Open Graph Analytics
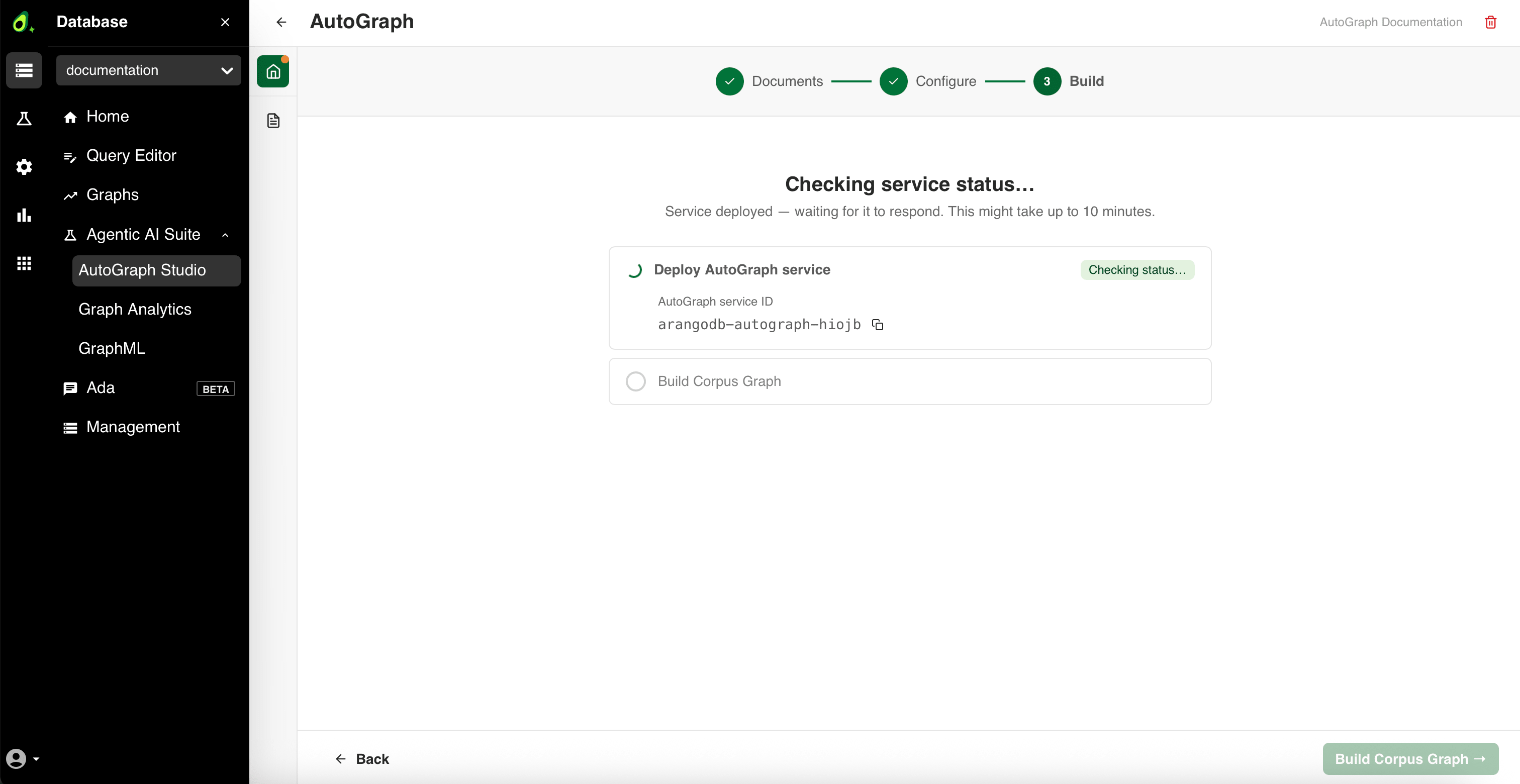Image resolution: width=1520 pixels, height=784 pixels. tap(156, 310)
